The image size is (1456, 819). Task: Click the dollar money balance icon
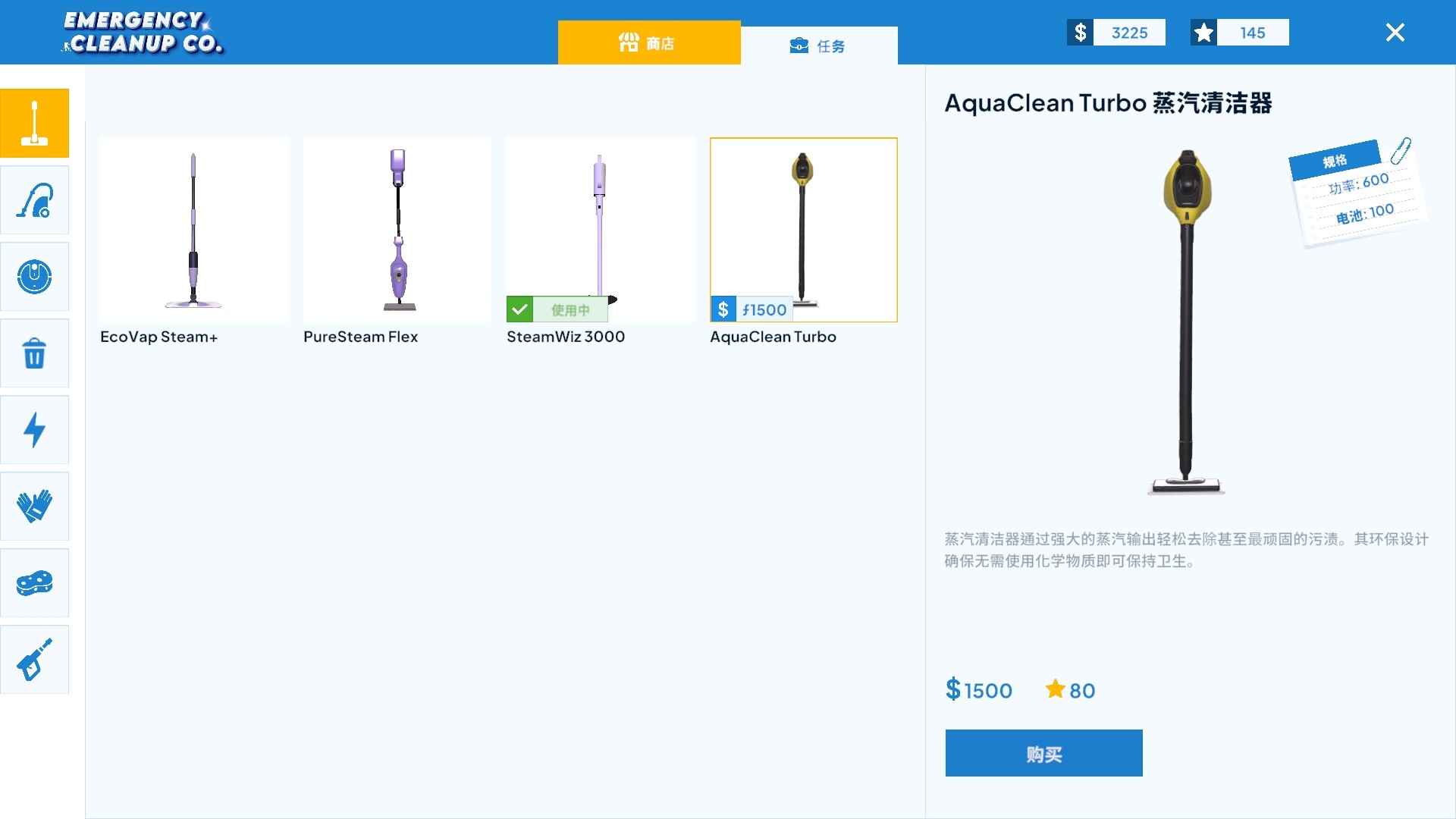point(1080,33)
